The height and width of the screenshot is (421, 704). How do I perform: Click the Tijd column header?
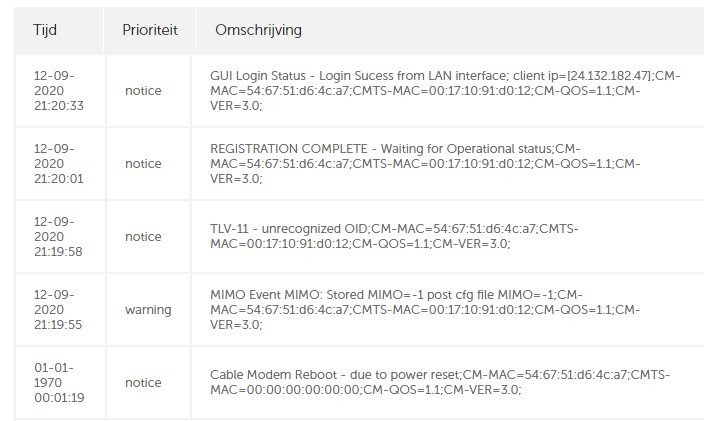pyautogui.click(x=44, y=30)
